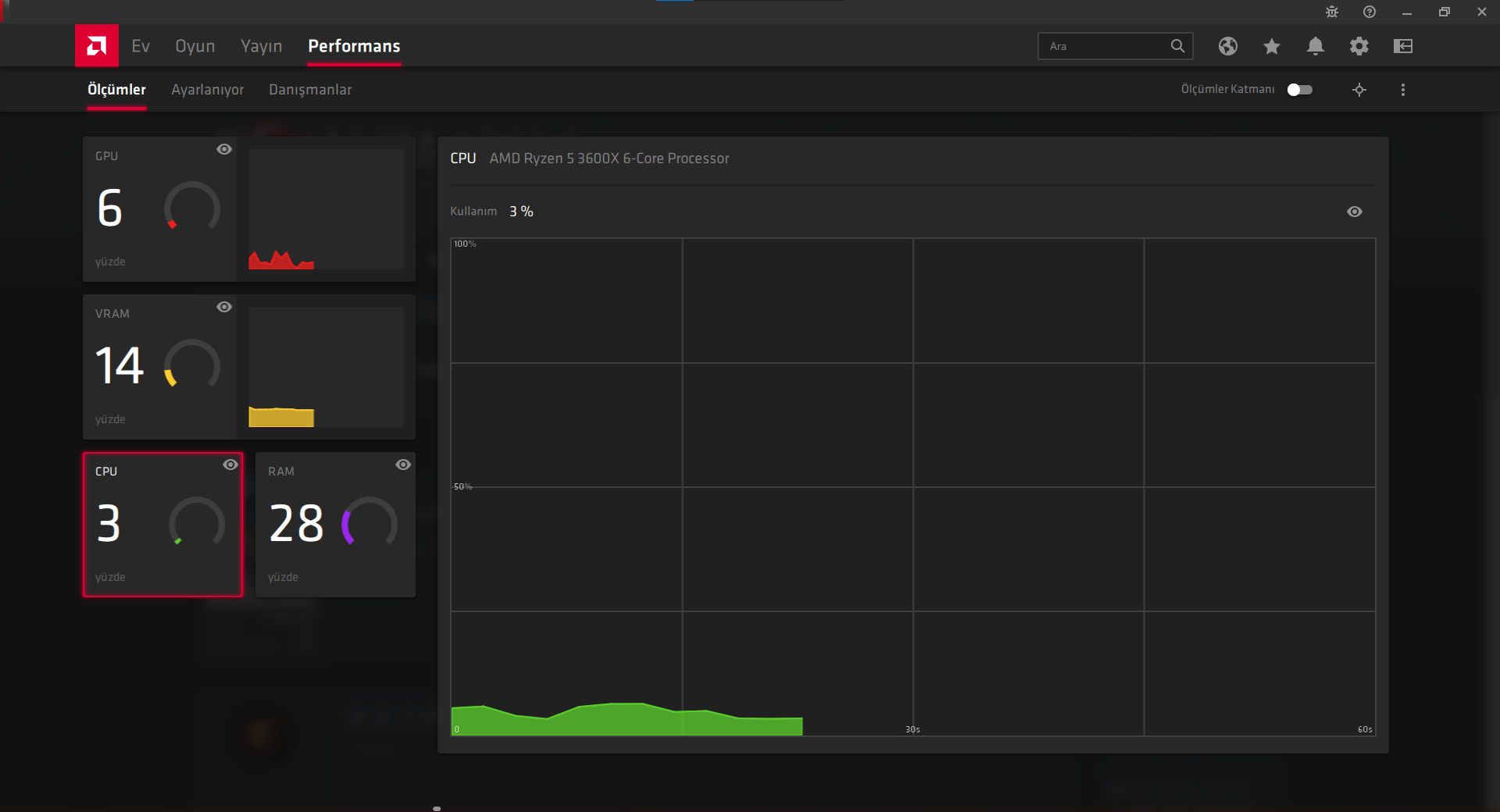
Task: Open the Ayarlanıyor sub-tab
Action: pyautogui.click(x=208, y=90)
